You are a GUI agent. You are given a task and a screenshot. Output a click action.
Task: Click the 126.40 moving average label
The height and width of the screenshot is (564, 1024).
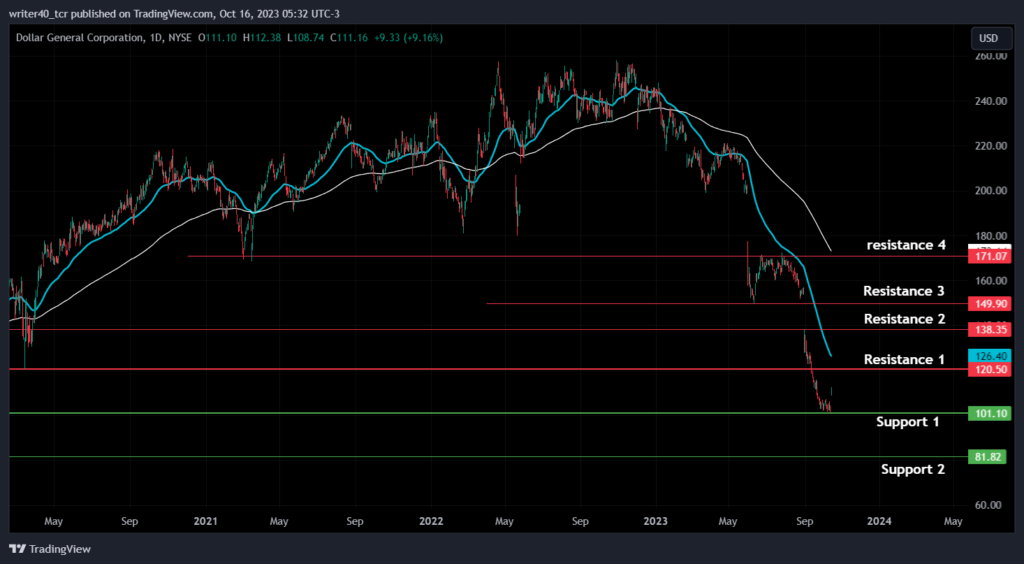click(990, 356)
